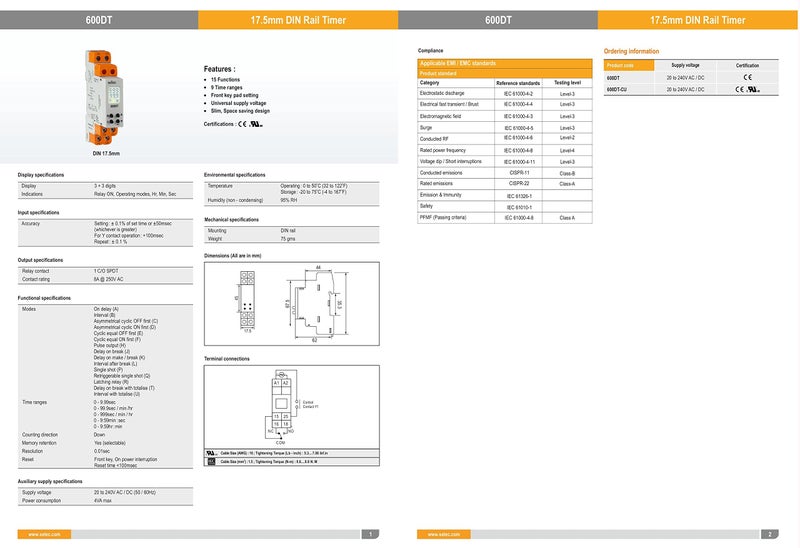This screenshot has height=548, width=800.
Task: Select the 'Display specifications' heading
Action: pos(41,175)
